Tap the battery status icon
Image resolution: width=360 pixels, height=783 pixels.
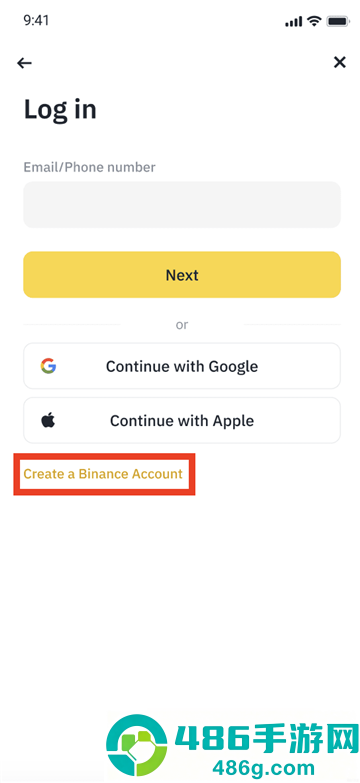(x=337, y=21)
